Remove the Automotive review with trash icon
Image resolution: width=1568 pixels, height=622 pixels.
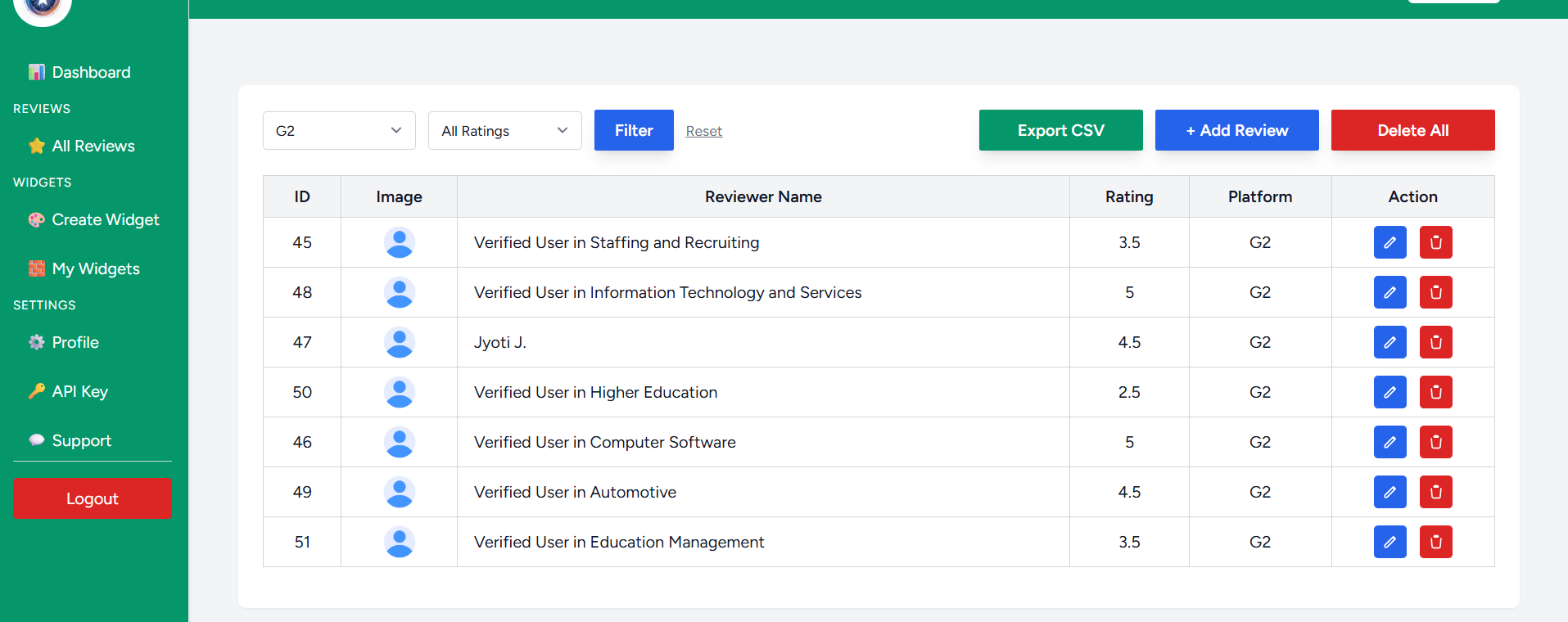click(x=1435, y=492)
